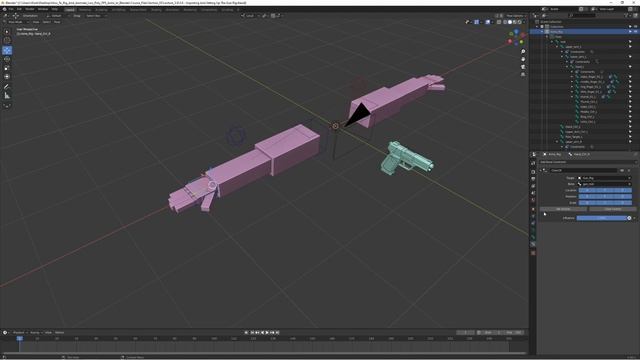
Task: Toggle Rotation Y in Child Of constraint
Action: [x=605, y=196]
